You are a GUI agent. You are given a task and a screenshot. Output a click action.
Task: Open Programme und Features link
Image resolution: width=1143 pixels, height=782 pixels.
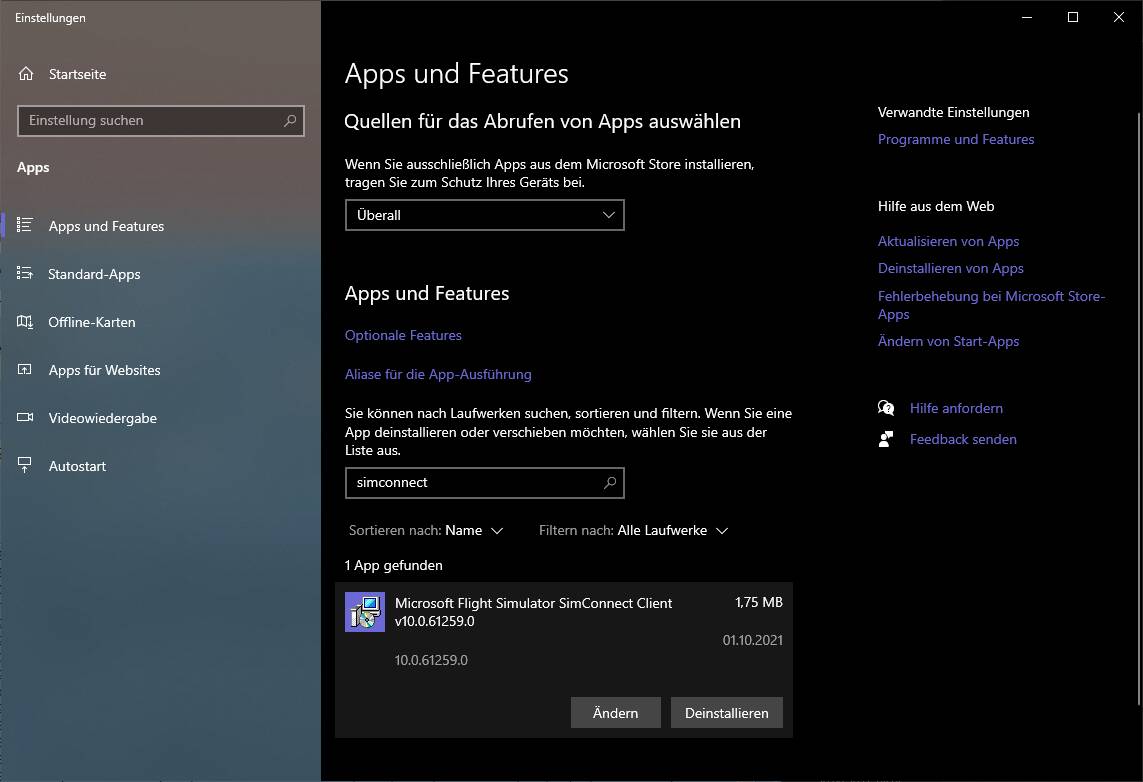(956, 139)
